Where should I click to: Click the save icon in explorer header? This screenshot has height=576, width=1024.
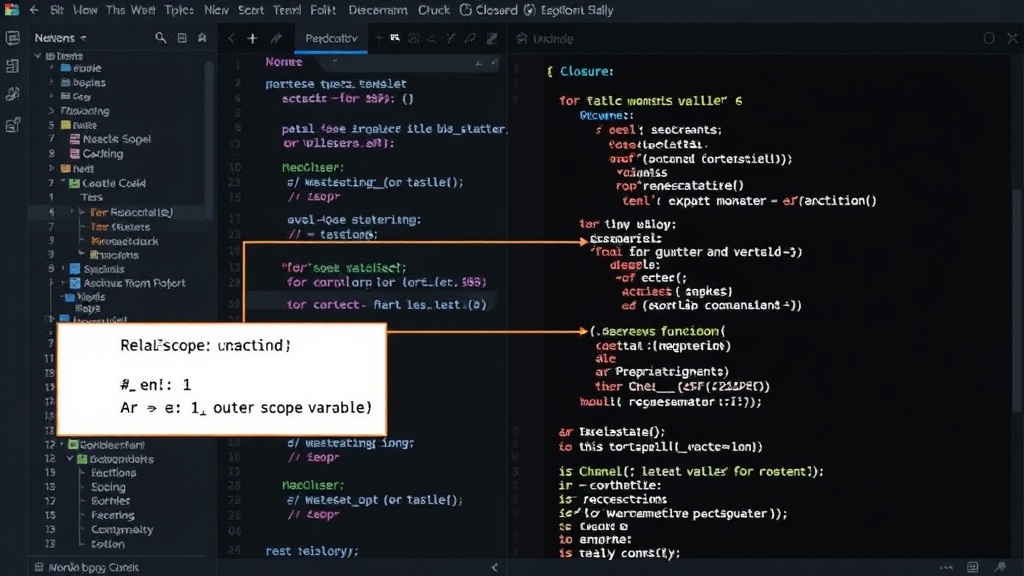click(x=182, y=38)
